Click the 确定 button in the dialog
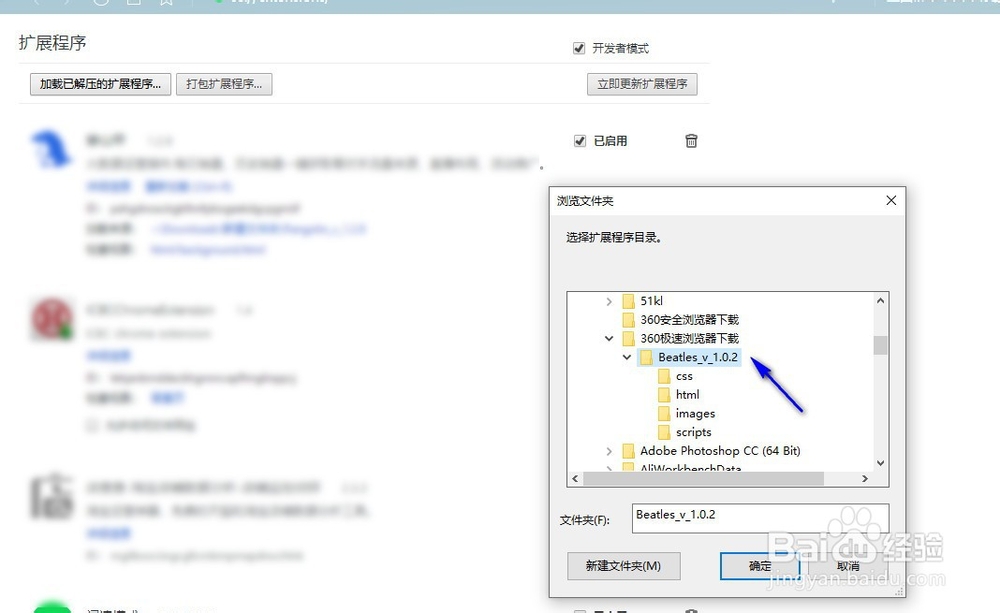Viewport: 1000px width, 613px height. pos(759,565)
